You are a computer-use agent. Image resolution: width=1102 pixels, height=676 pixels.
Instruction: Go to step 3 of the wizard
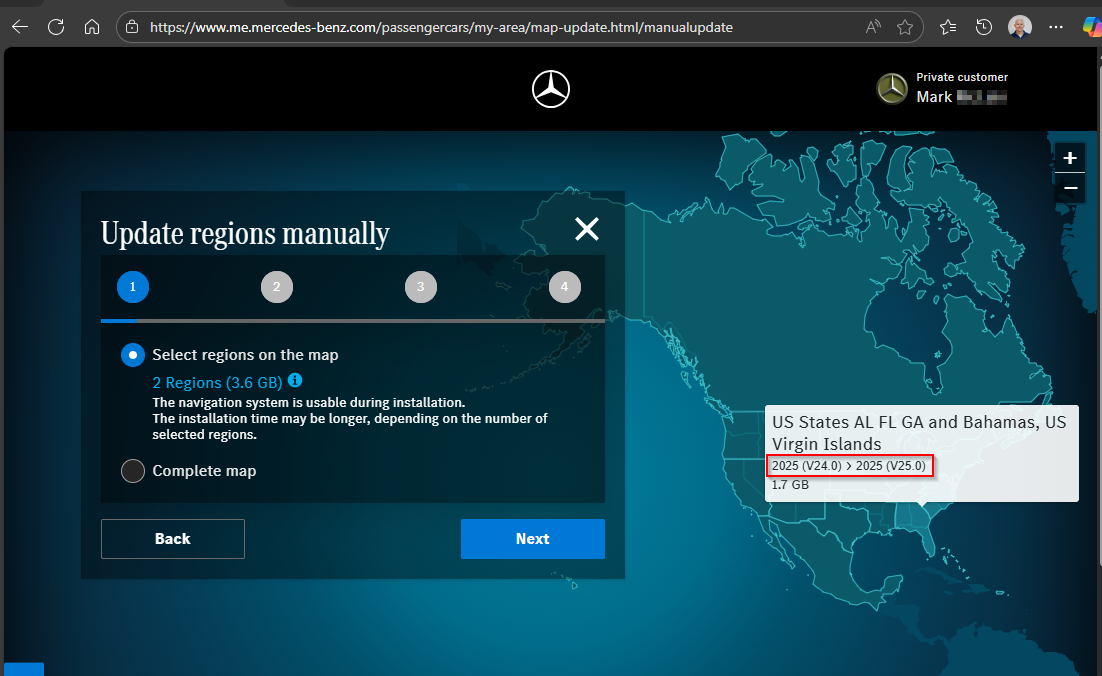pos(421,287)
